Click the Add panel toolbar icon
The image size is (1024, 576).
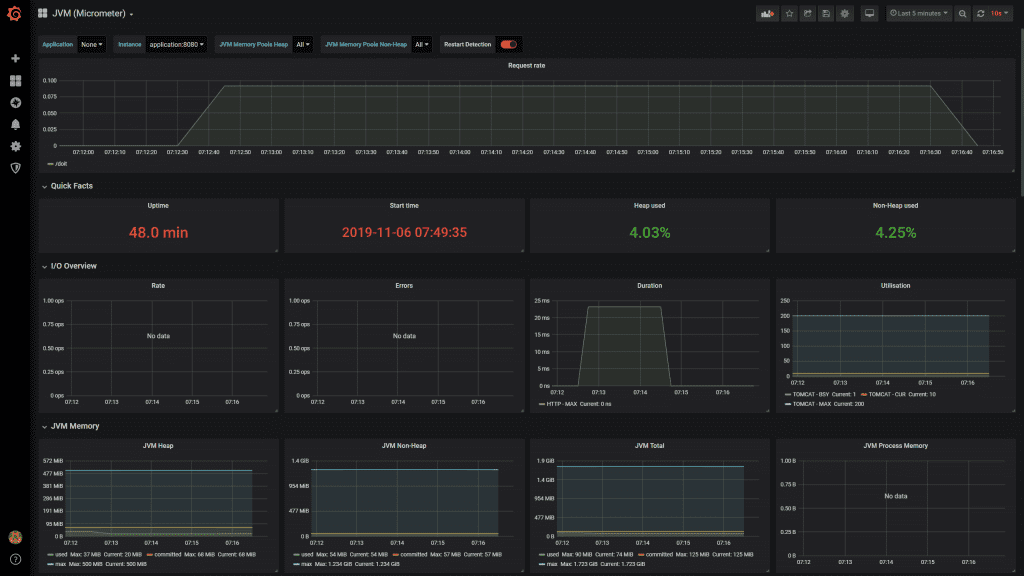(x=767, y=14)
